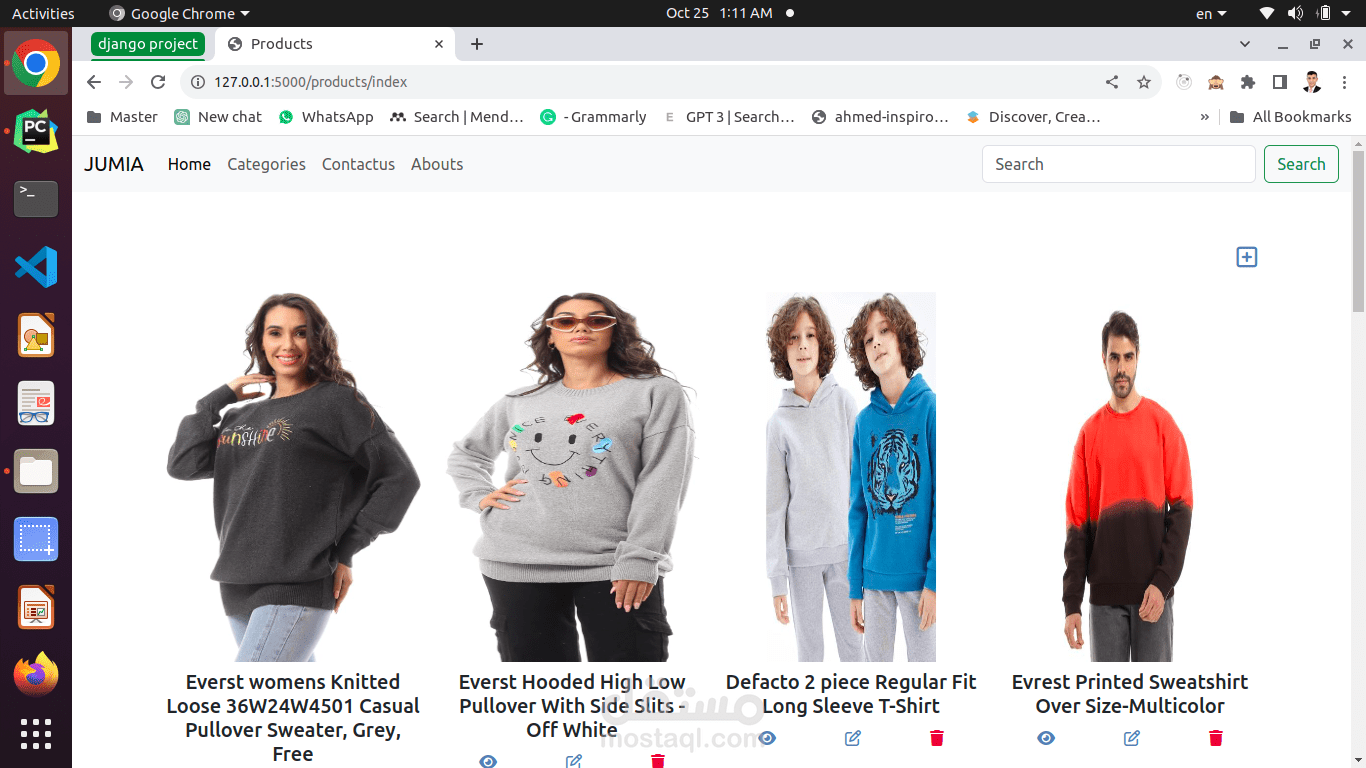
Task: Open tab search chevron in Chrome
Action: tap(1245, 44)
